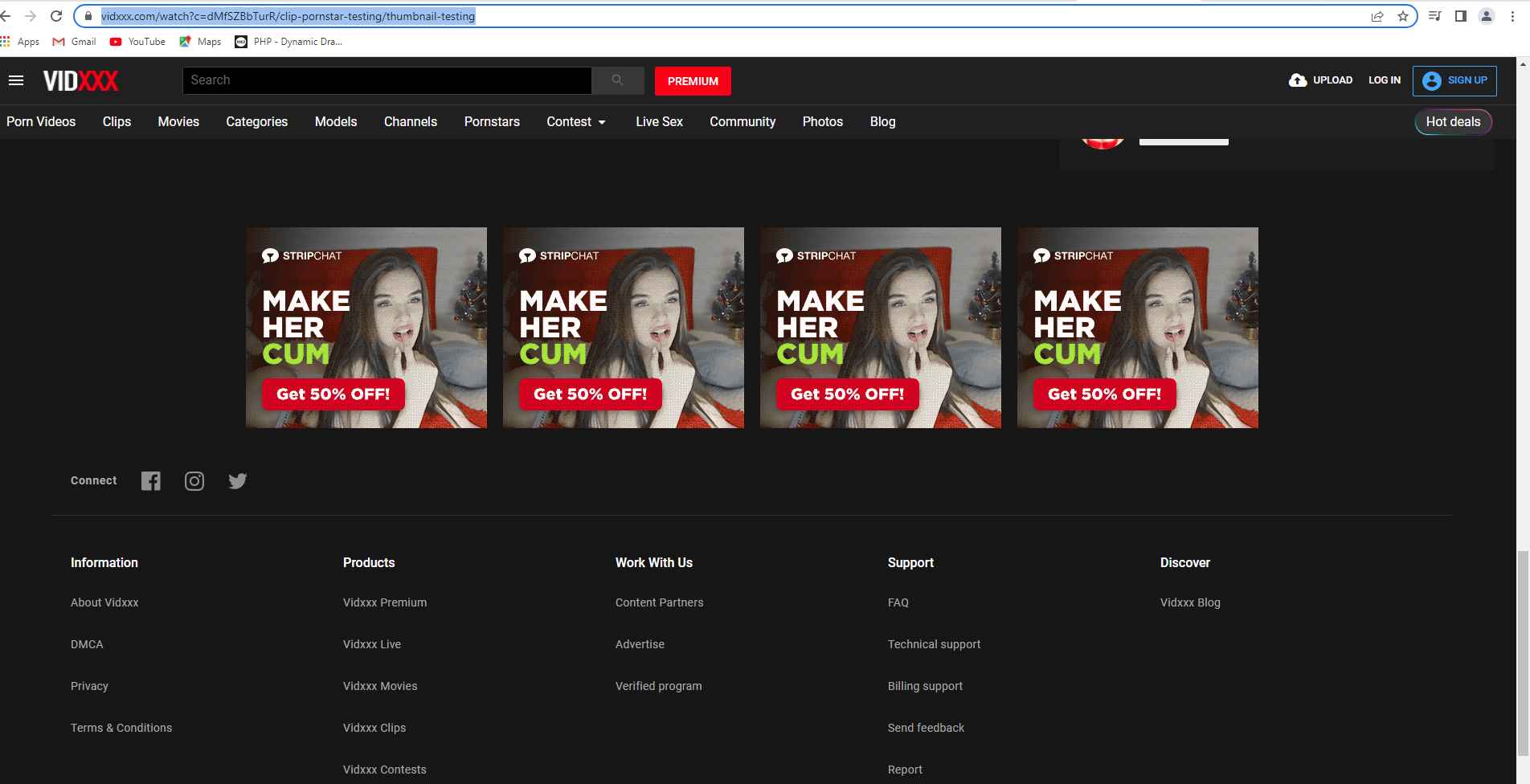Viewport: 1530px width, 784px height.
Task: Open the Clips nav tab
Action: (117, 122)
